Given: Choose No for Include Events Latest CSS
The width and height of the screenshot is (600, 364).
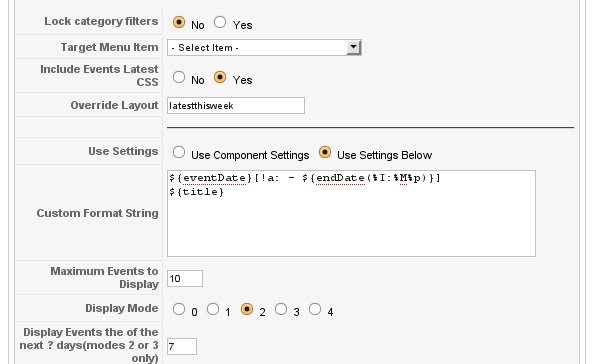Looking at the screenshot, I should (179, 77).
